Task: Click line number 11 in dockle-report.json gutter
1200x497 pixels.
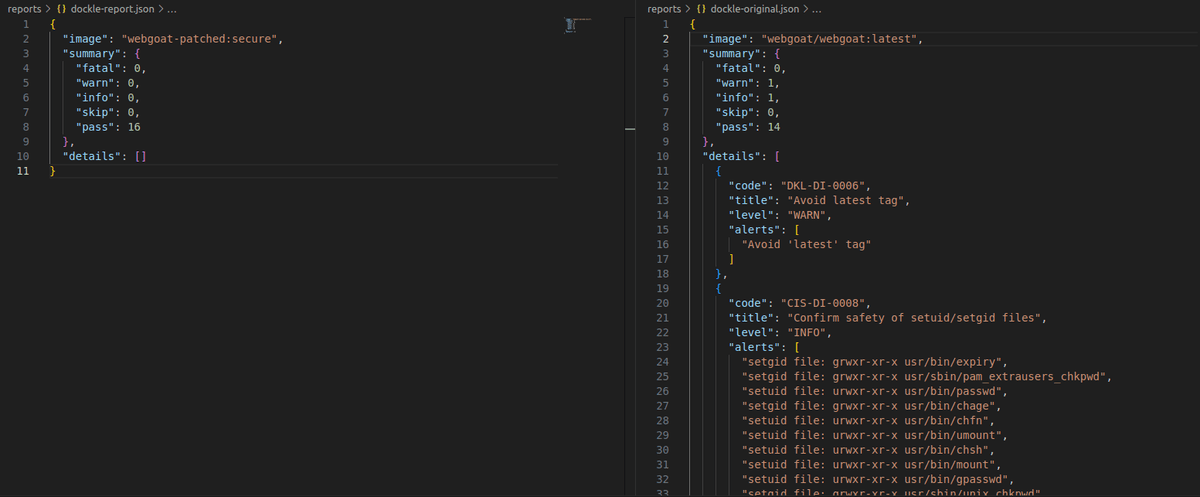Action: [x=23, y=172]
